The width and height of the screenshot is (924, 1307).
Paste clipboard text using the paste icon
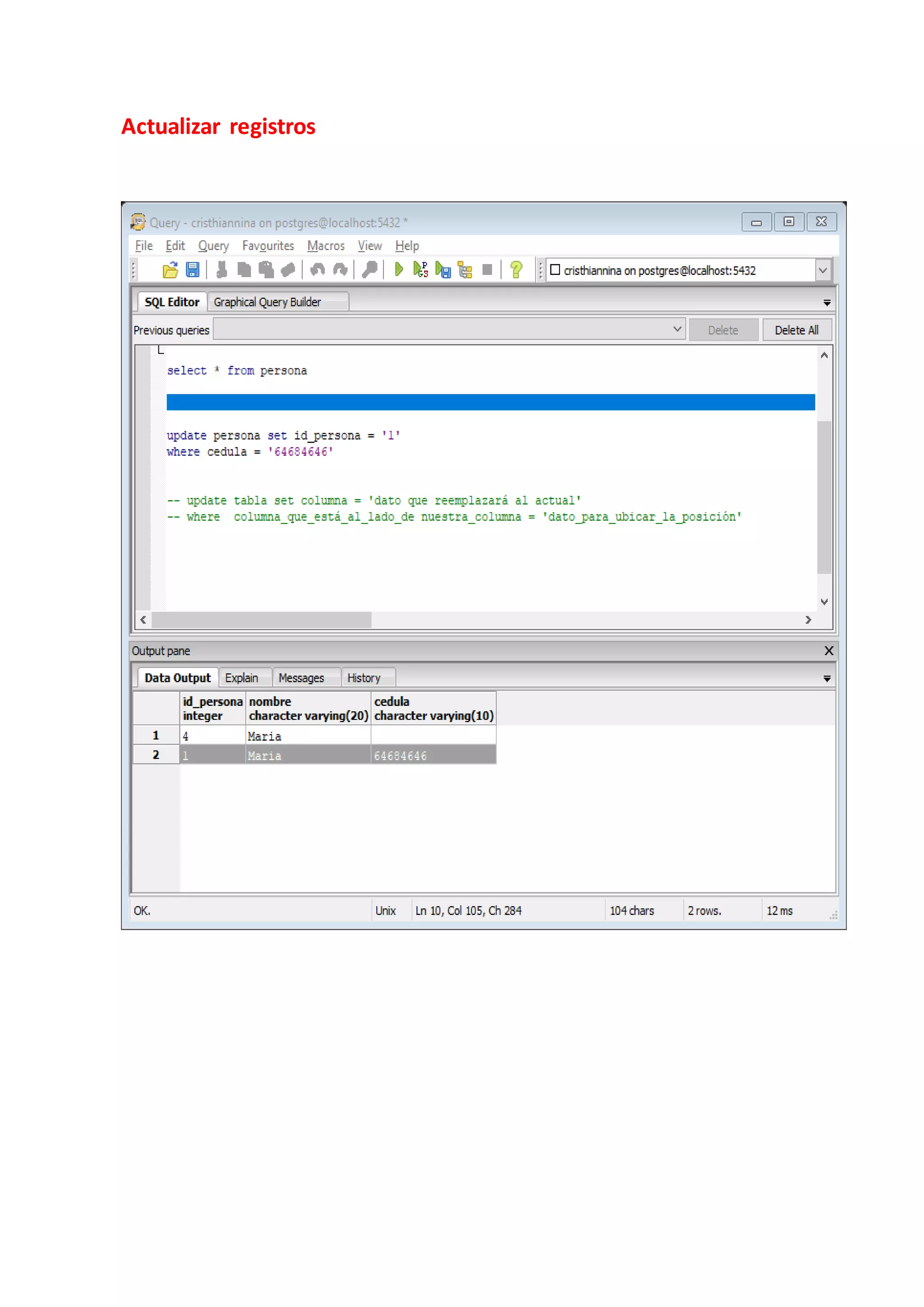pos(266,269)
